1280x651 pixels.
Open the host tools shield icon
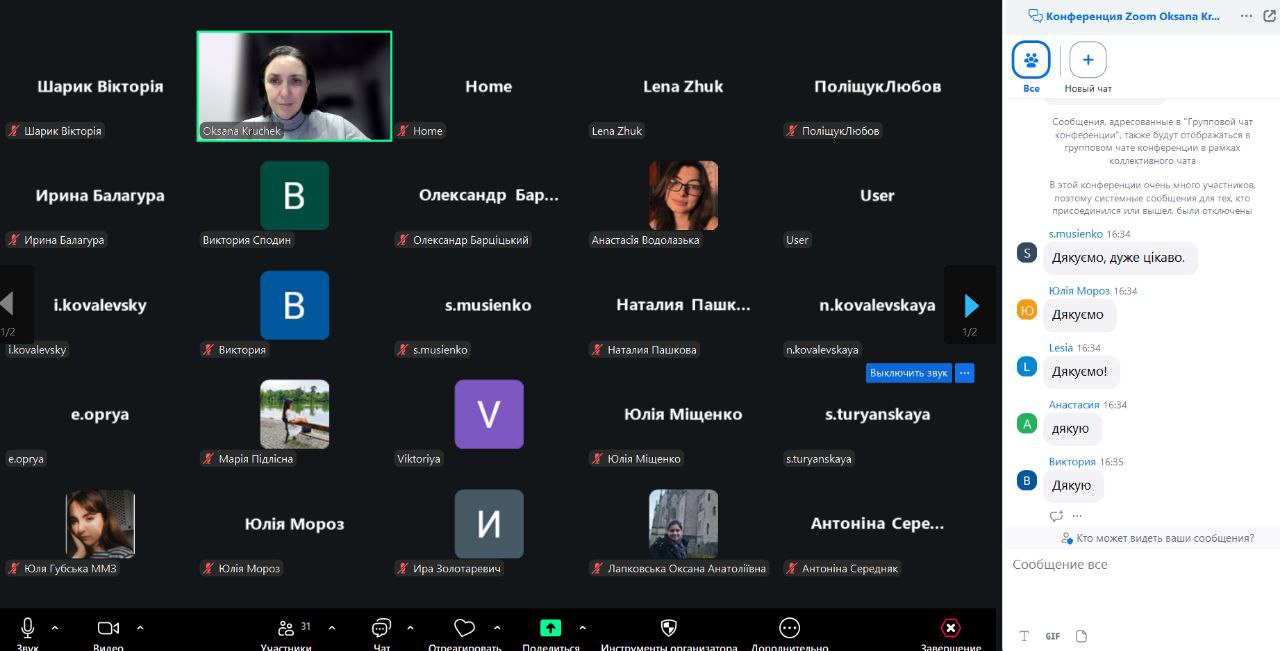(669, 628)
